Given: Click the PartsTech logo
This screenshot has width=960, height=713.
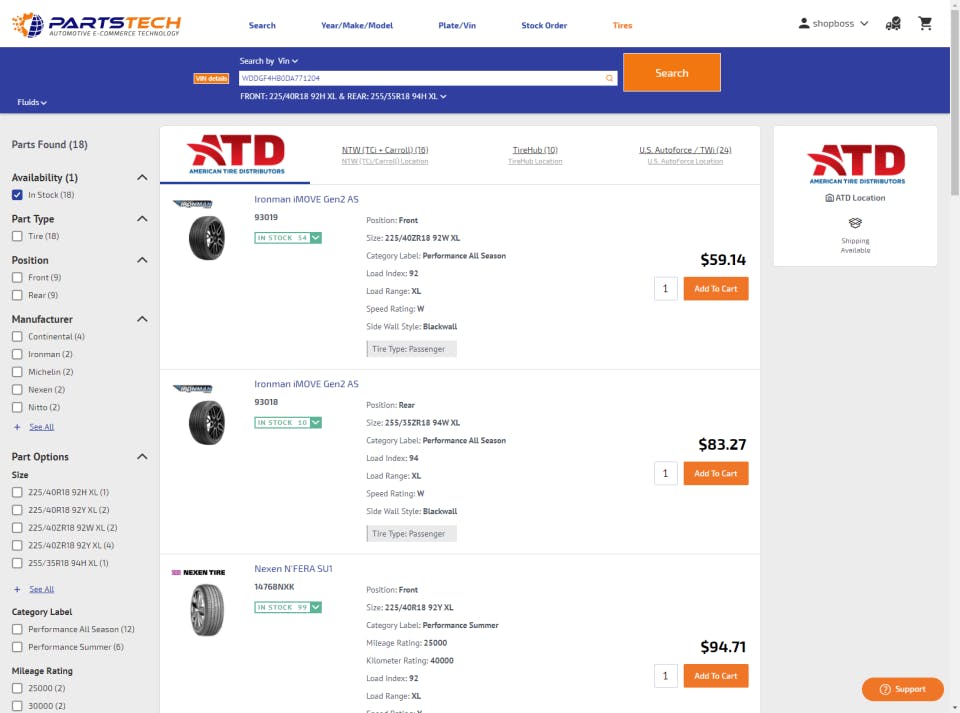Looking at the screenshot, I should 97,25.
